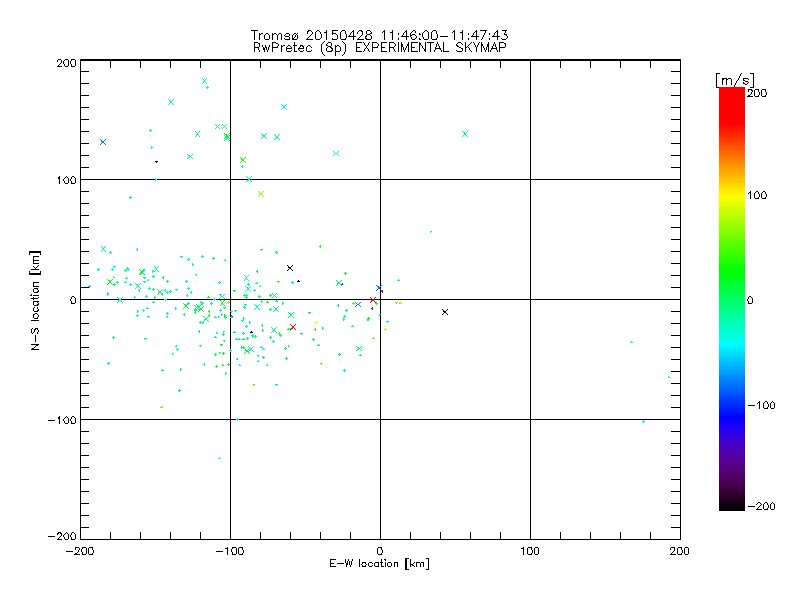Click the lone cyan X marker near -30 km, 120 km
This screenshot has width=800, height=600.
pos(336,153)
